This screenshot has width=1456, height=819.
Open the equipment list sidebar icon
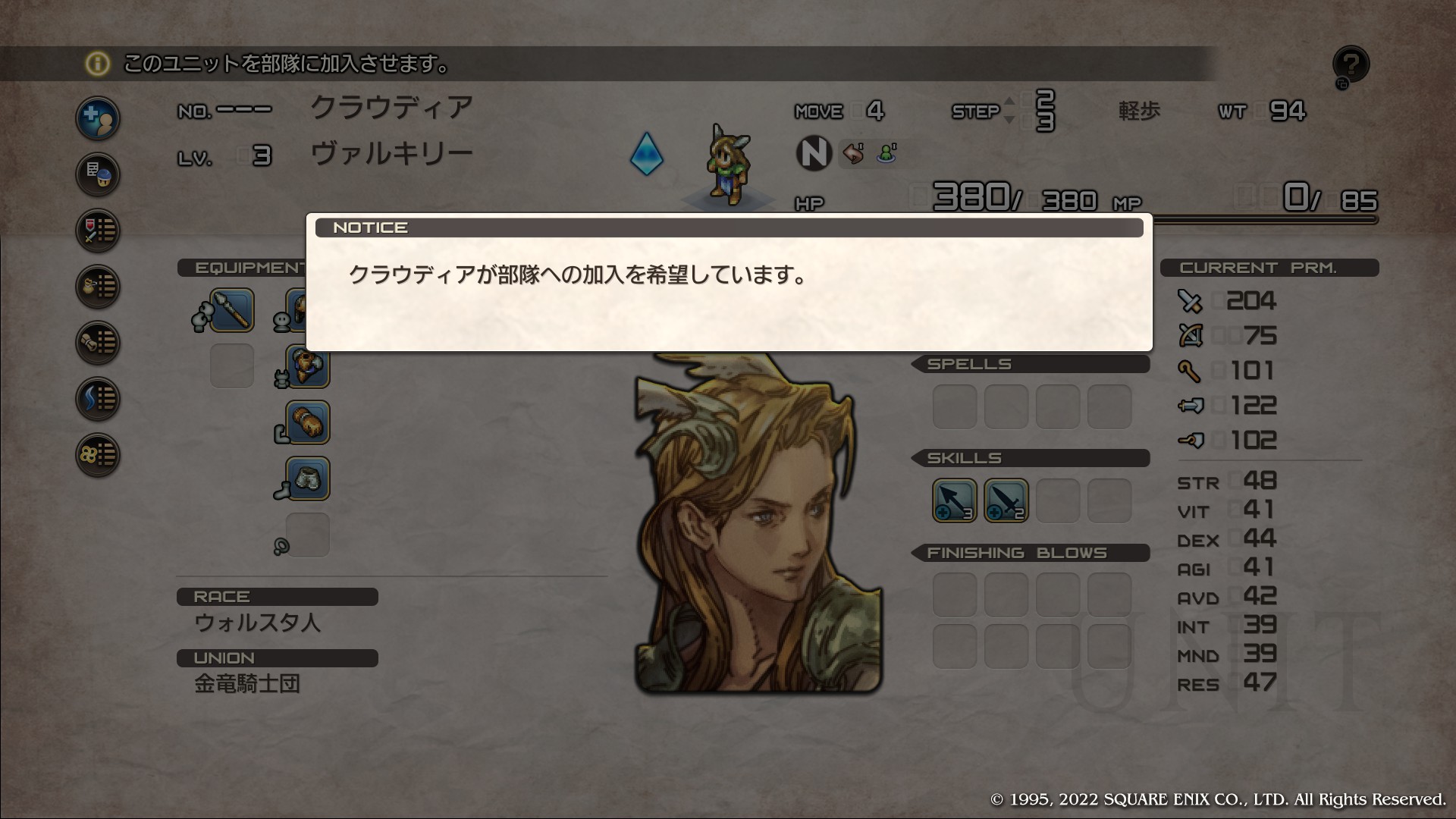(98, 231)
